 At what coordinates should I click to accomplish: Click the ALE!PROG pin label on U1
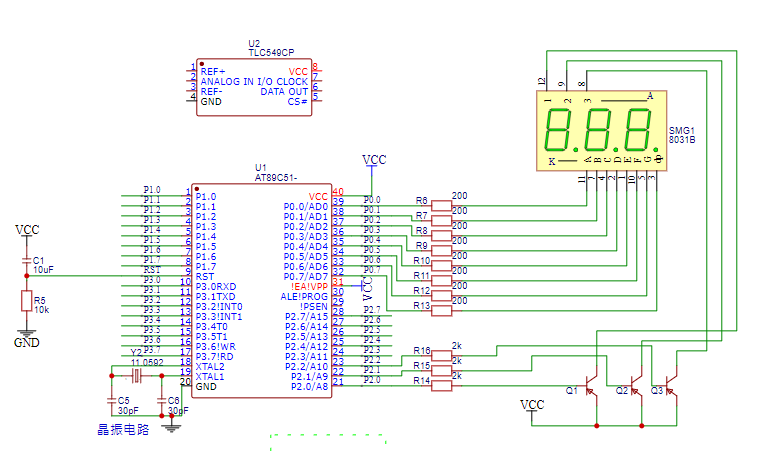point(304,297)
